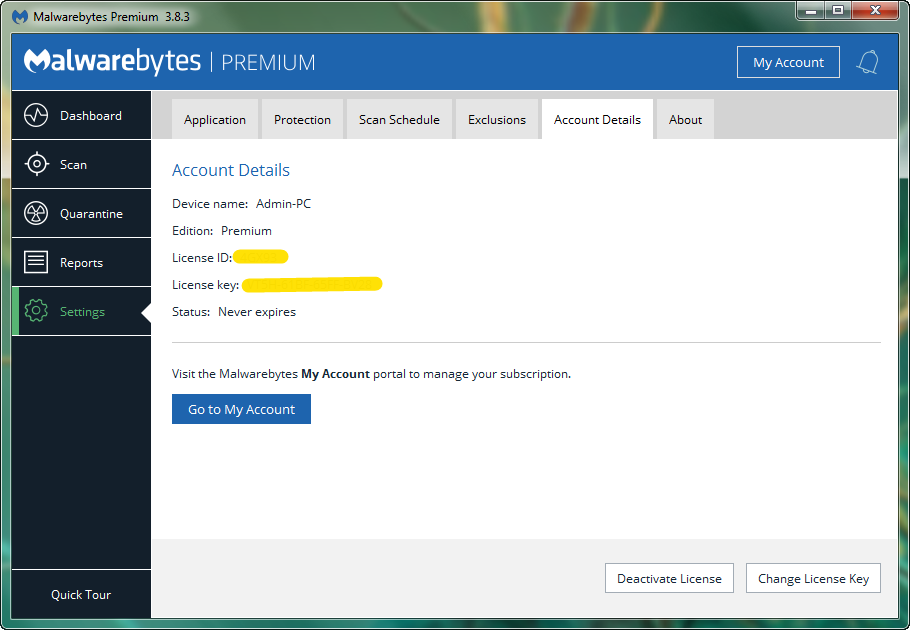
Task: Click the Reports document icon
Action: tap(36, 262)
